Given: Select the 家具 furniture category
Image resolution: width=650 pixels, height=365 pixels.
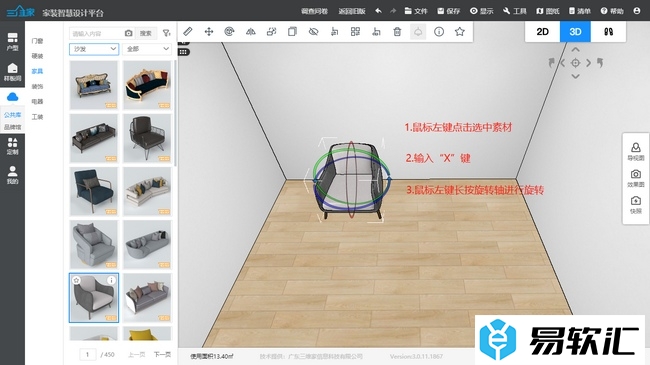Looking at the screenshot, I should coord(37,71).
